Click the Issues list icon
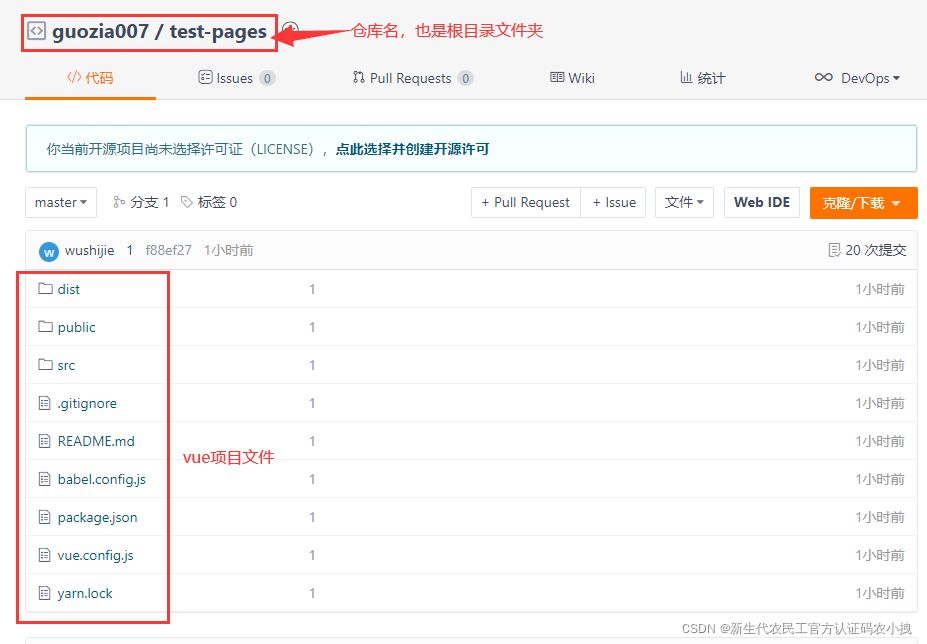This screenshot has width=927, height=644. (205, 77)
